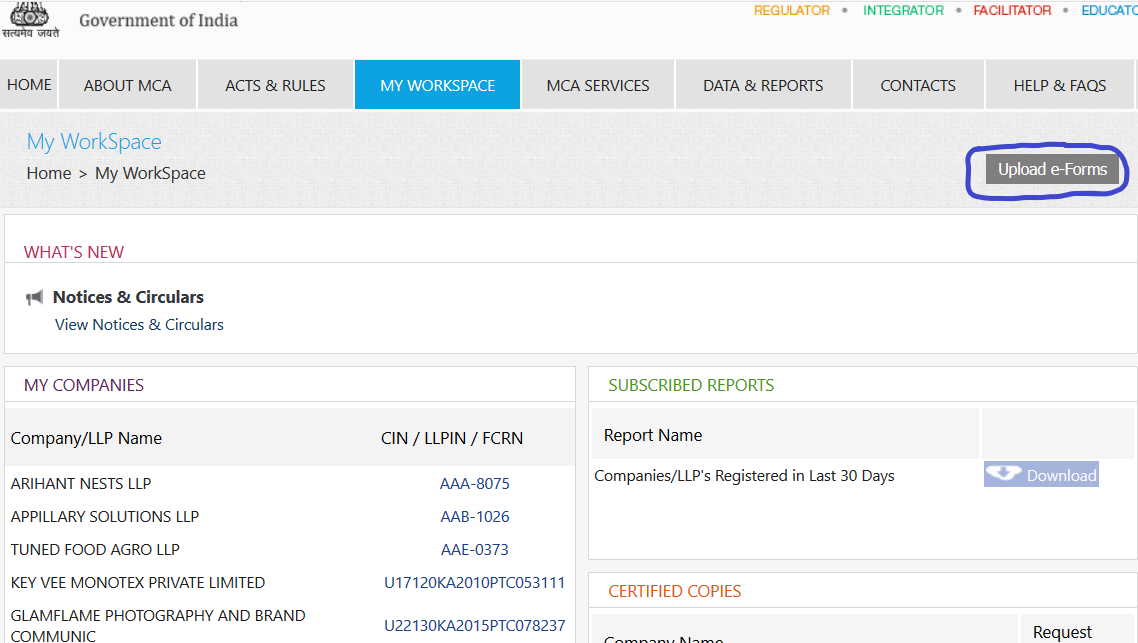This screenshot has height=643, width=1138.
Task: Open the HELP & FAQS menu
Action: (x=1060, y=85)
